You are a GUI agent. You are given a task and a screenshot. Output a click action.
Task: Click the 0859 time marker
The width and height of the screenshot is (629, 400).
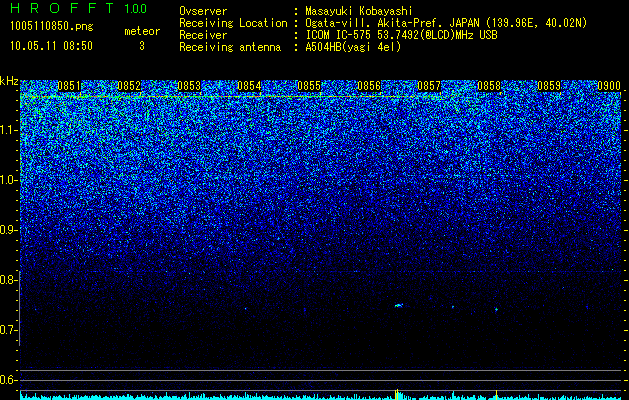(549, 86)
